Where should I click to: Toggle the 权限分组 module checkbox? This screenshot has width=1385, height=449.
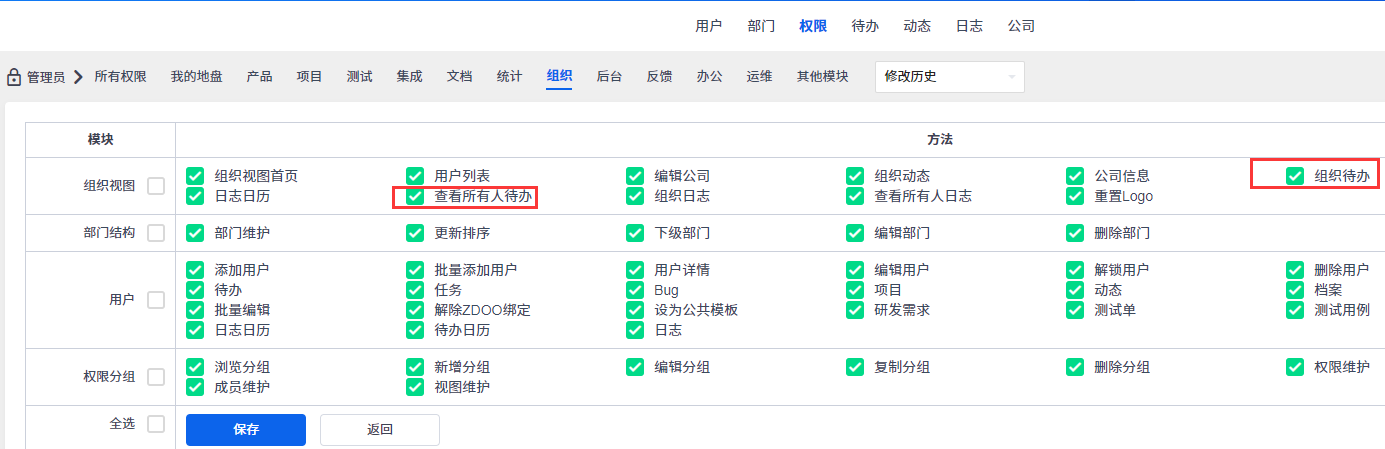(156, 377)
